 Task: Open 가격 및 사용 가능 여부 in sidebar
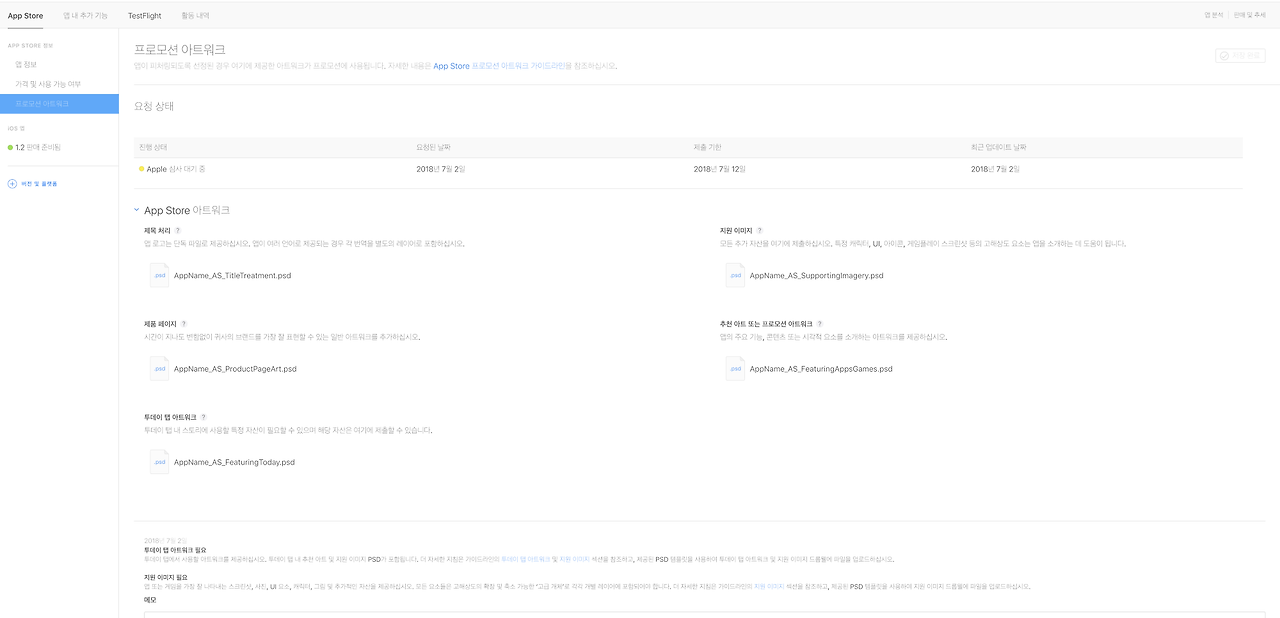click(x=48, y=84)
